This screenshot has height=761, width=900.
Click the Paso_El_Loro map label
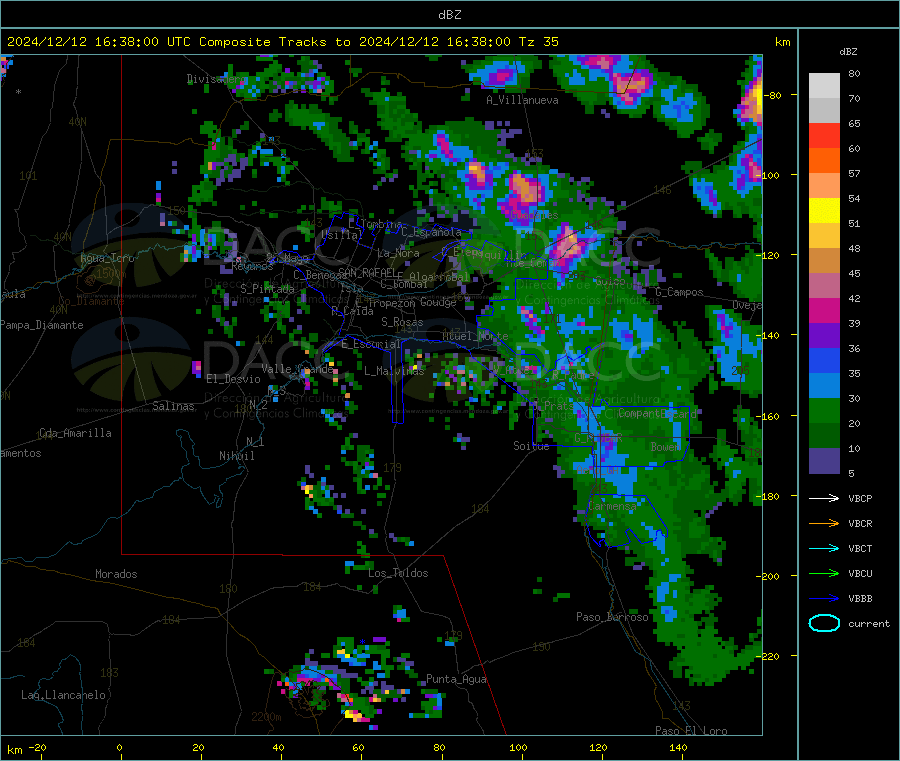691,731
